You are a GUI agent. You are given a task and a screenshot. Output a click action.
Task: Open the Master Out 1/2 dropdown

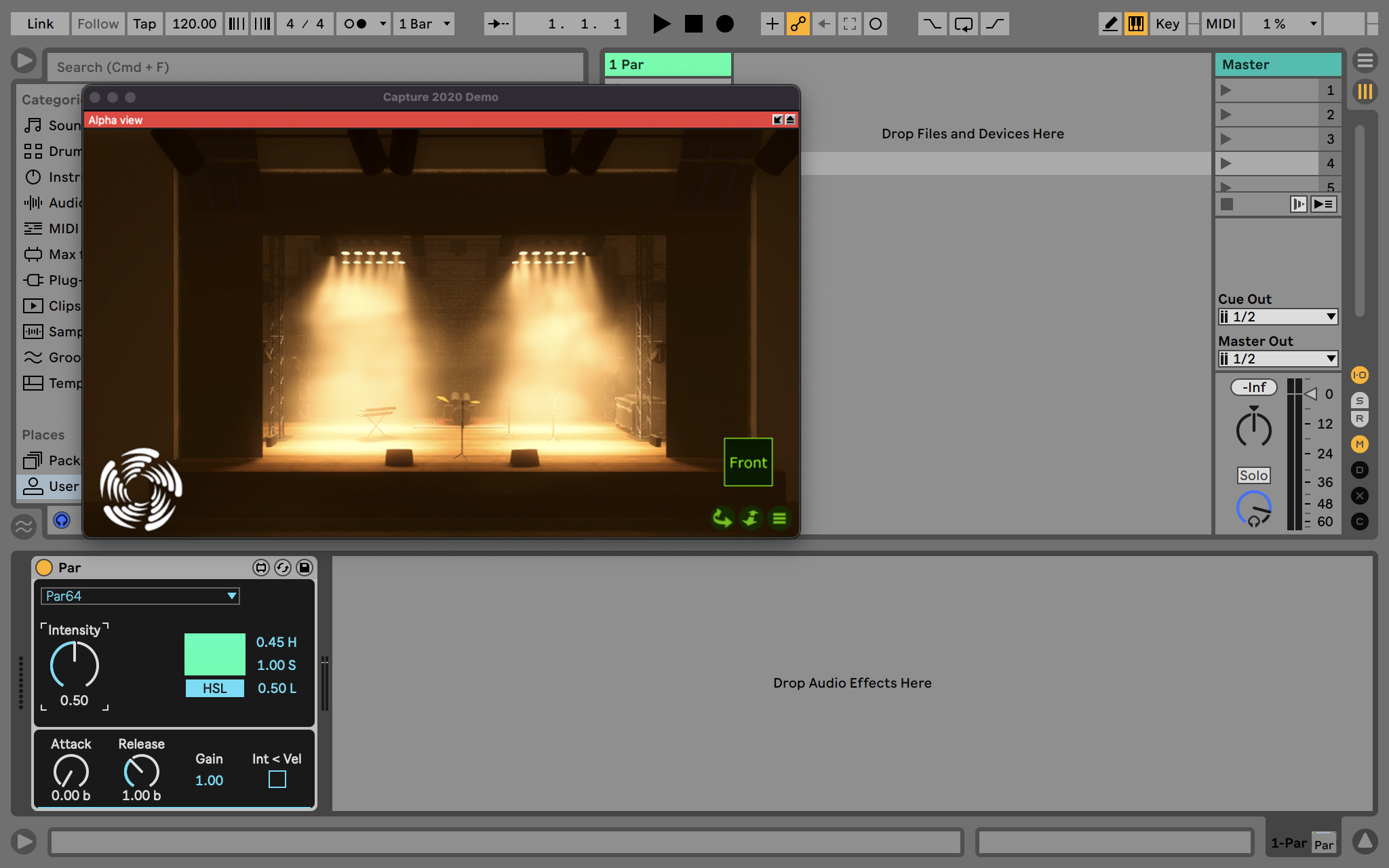click(x=1278, y=359)
